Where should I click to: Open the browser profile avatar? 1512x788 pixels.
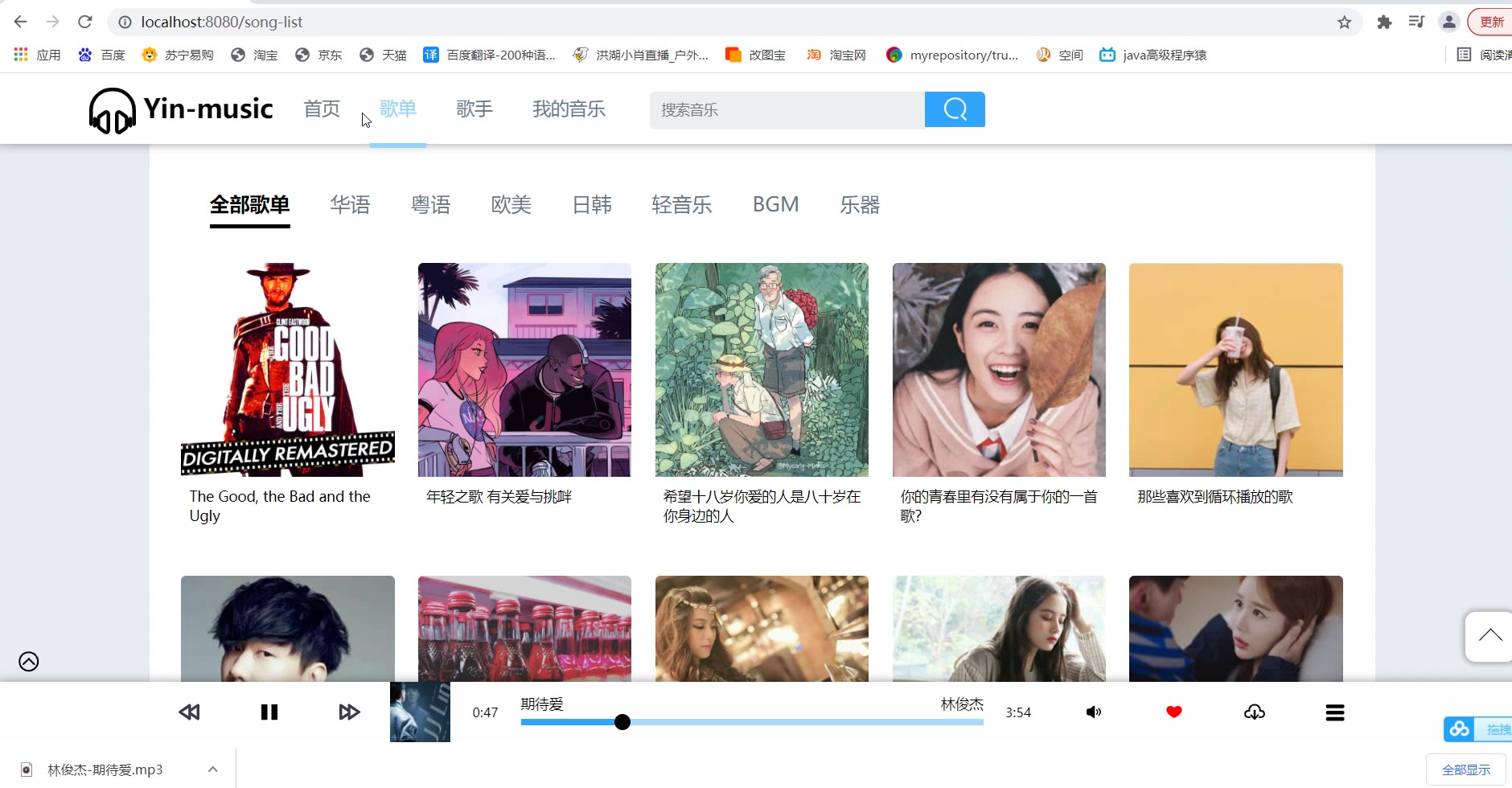coord(1448,22)
